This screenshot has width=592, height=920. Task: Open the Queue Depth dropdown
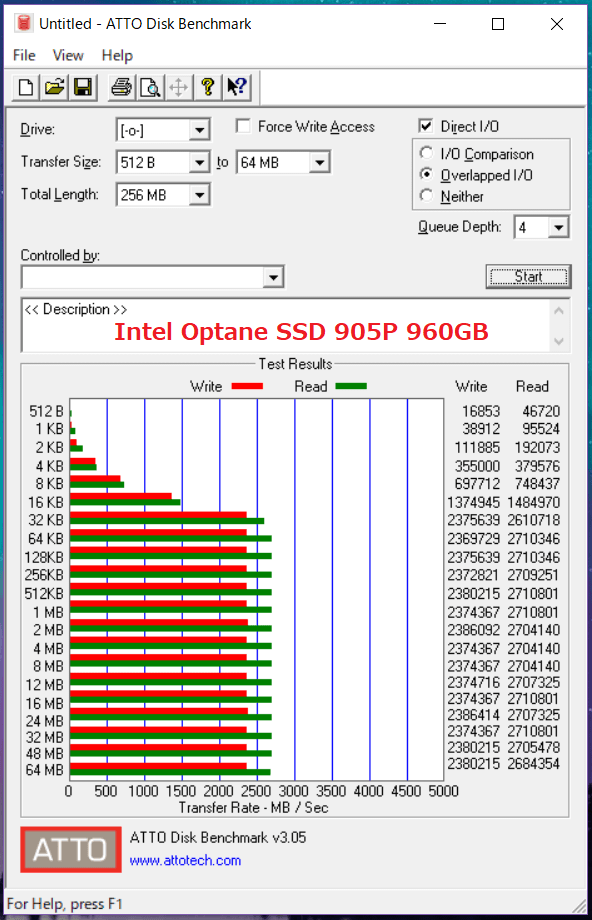click(x=559, y=227)
